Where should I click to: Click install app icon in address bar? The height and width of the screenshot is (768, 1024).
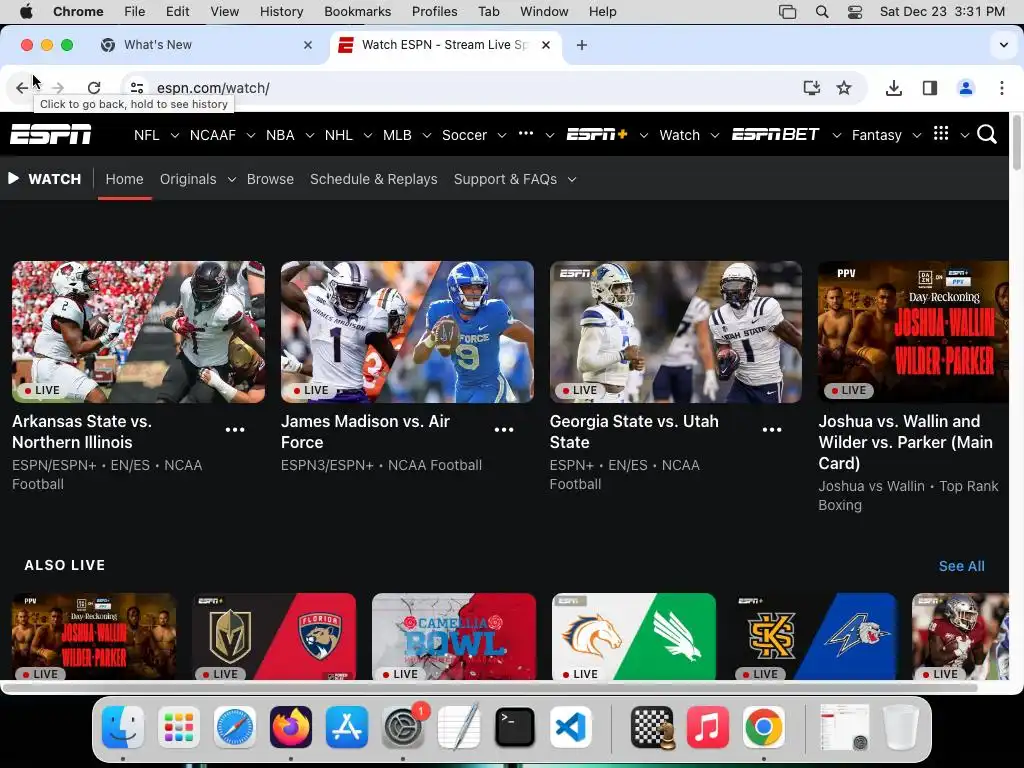click(811, 88)
